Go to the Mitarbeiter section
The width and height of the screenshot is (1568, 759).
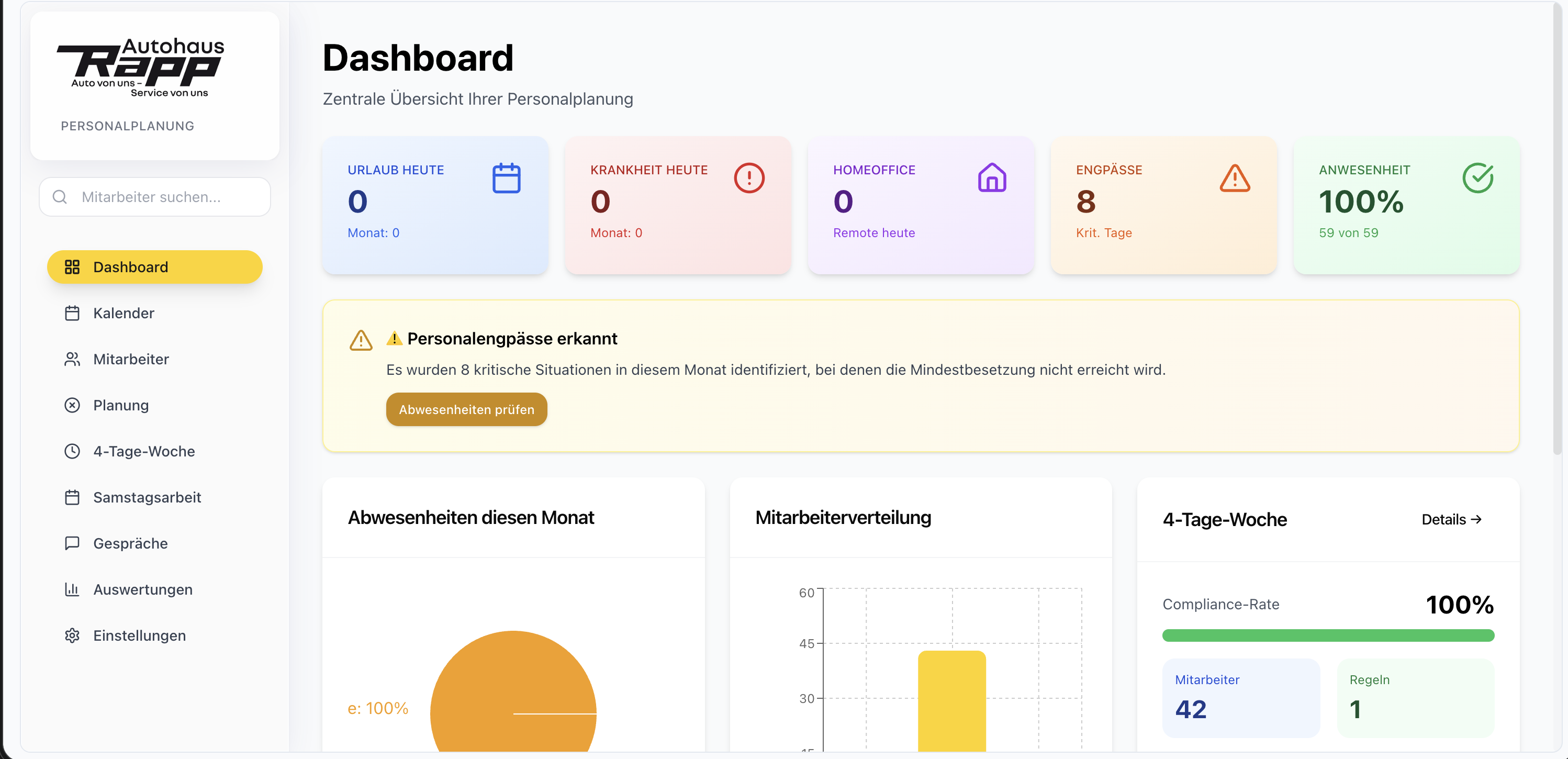(x=131, y=359)
